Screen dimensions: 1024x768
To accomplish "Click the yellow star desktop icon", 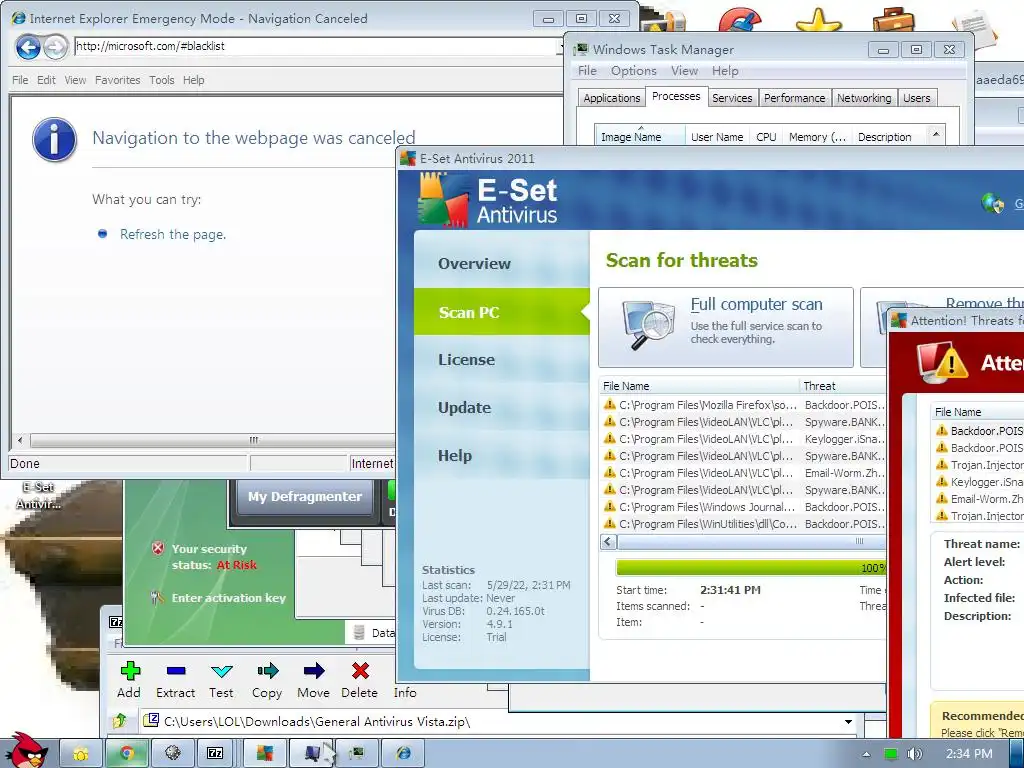I will pos(818,20).
